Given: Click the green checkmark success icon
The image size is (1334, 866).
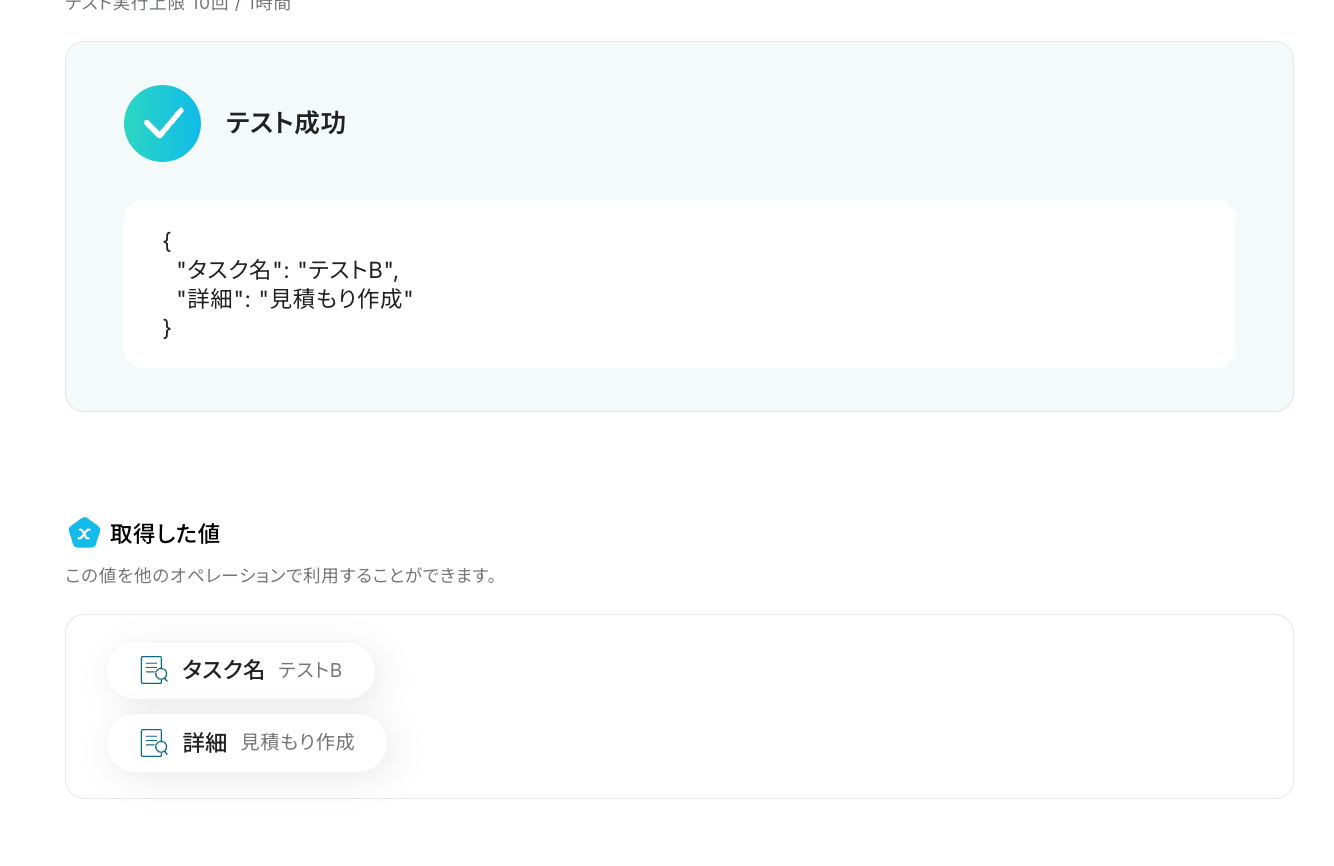Looking at the screenshot, I should pos(162,123).
